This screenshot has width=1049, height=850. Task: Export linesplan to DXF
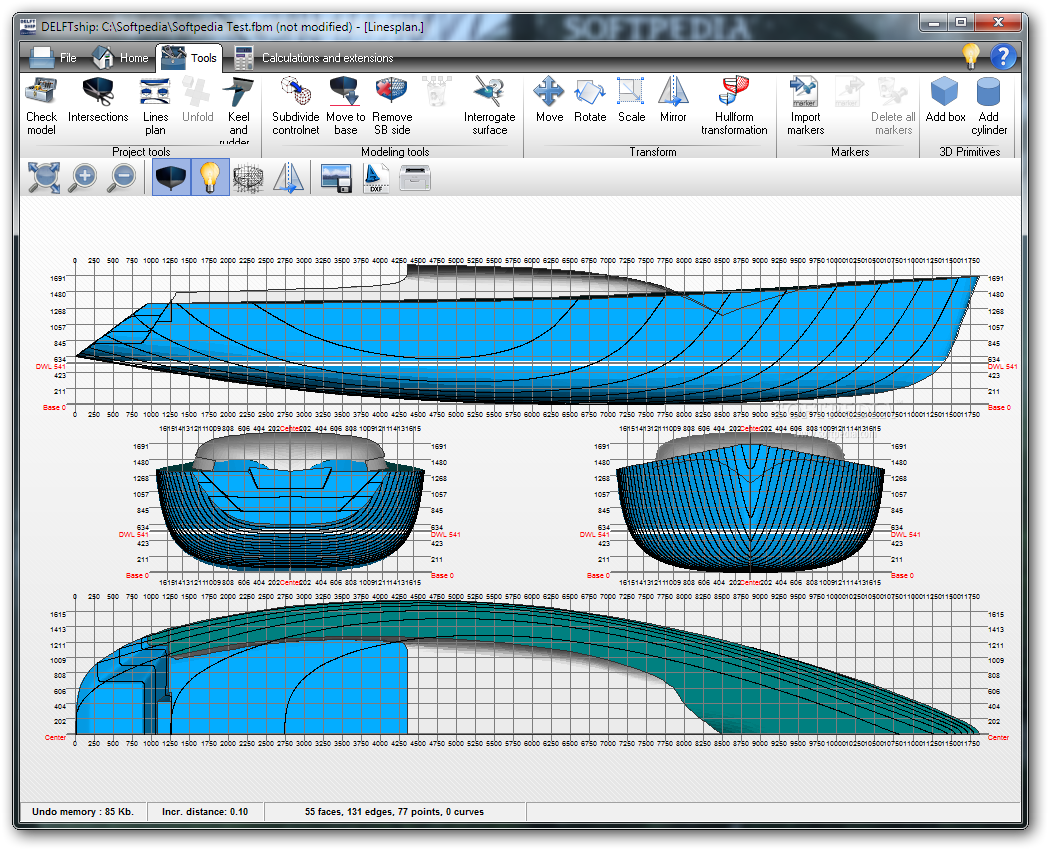(x=375, y=178)
